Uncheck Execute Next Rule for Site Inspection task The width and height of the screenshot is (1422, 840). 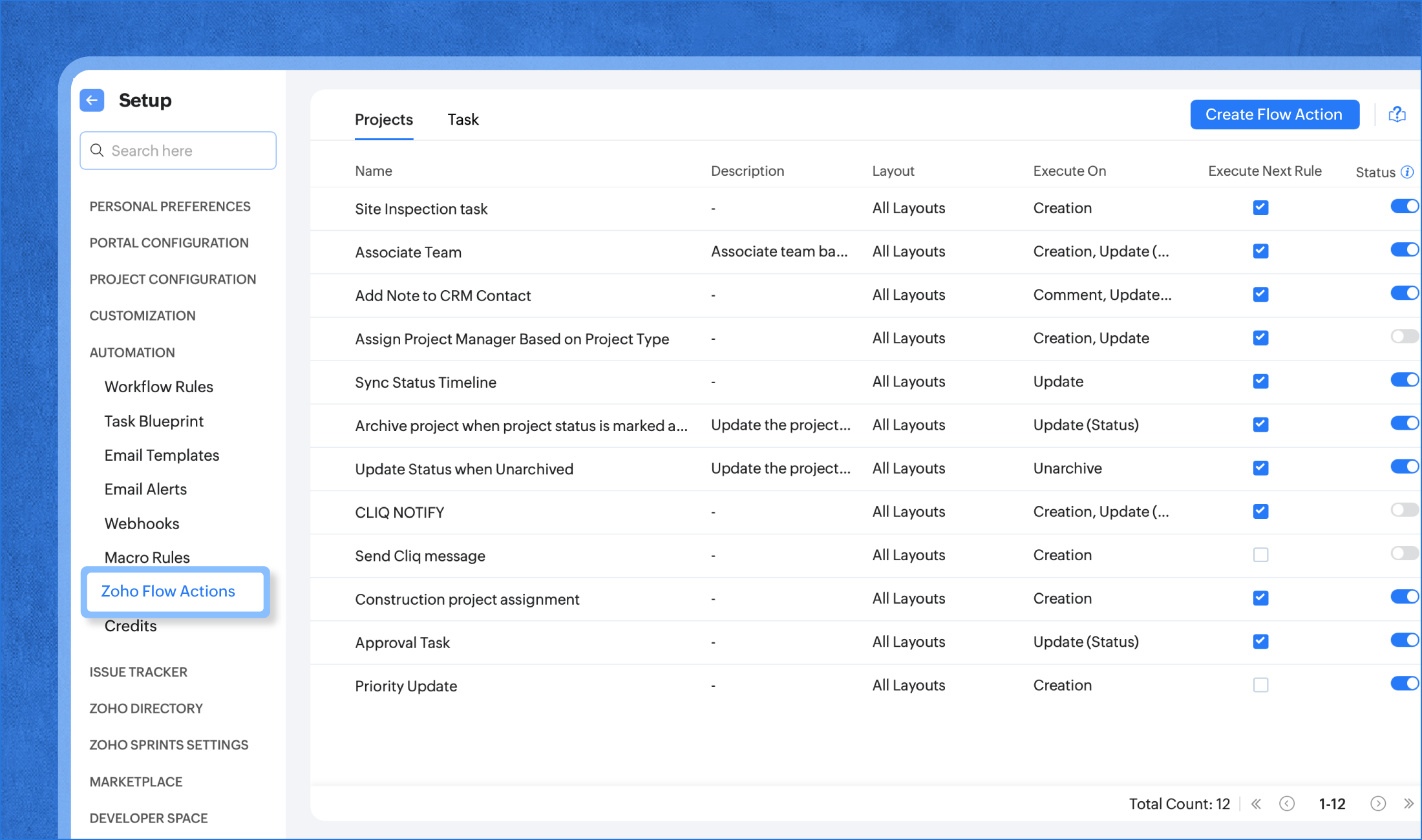1260,208
